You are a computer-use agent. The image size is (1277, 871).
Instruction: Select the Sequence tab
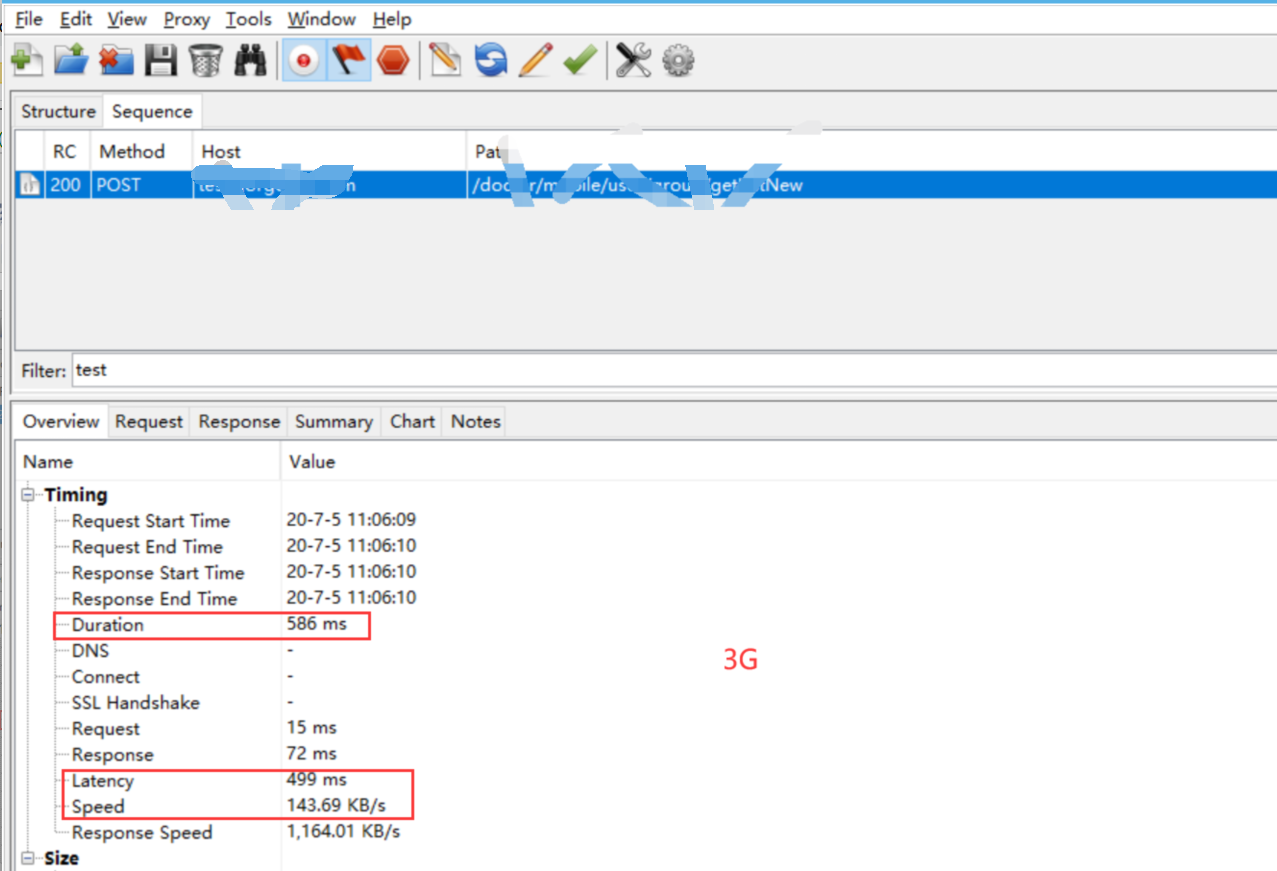[x=152, y=112]
